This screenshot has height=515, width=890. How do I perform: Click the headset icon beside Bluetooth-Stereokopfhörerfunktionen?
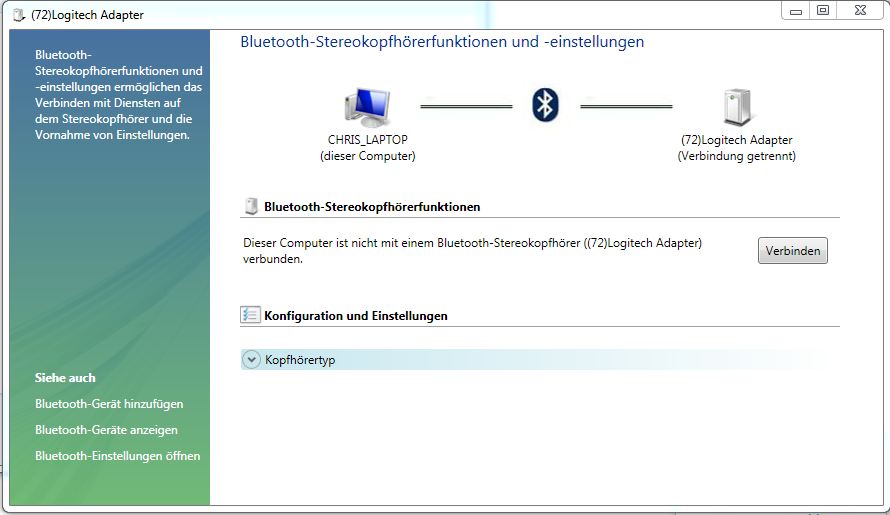(x=251, y=206)
